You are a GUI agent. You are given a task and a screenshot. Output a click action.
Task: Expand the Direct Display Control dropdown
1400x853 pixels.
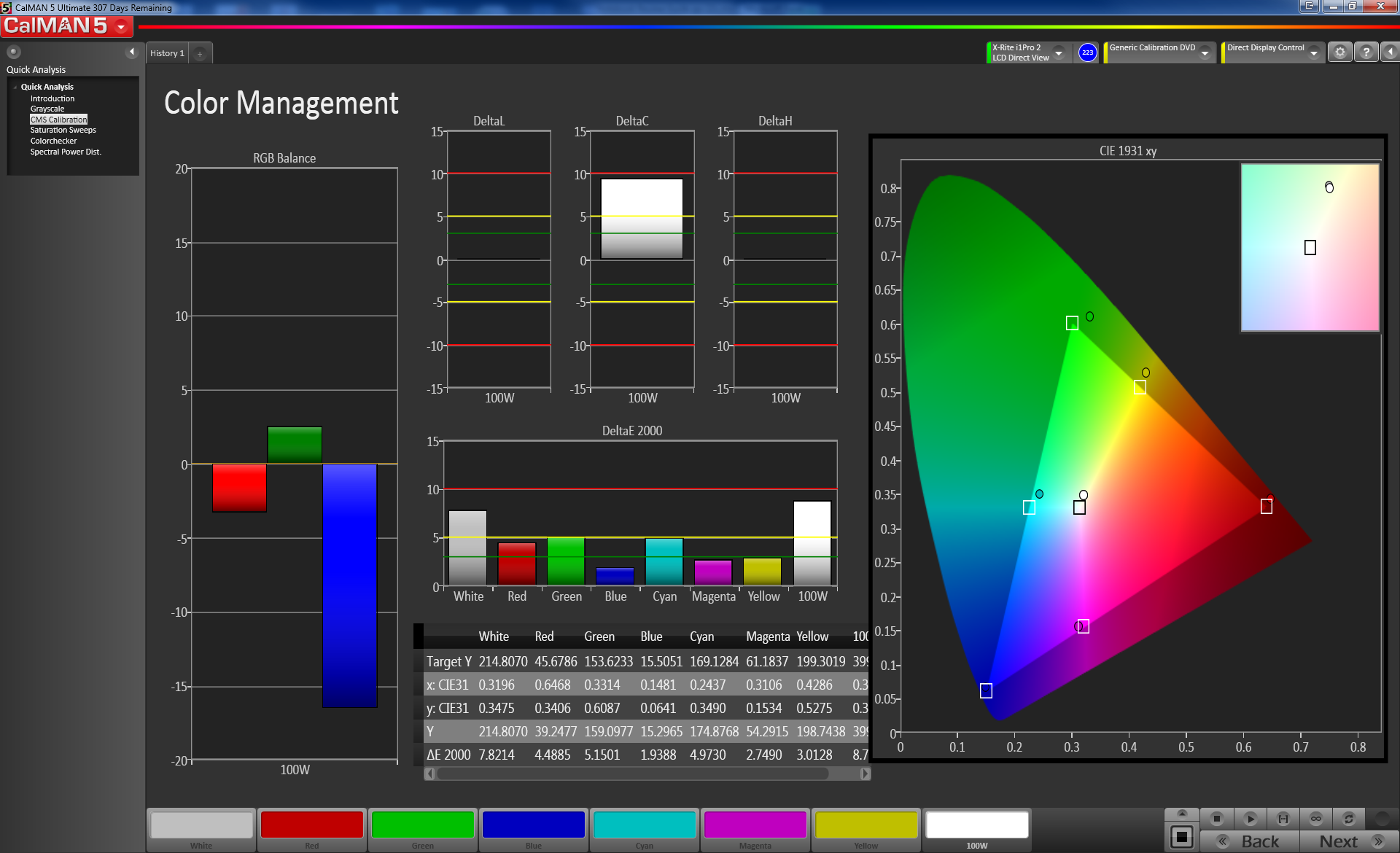1314,52
